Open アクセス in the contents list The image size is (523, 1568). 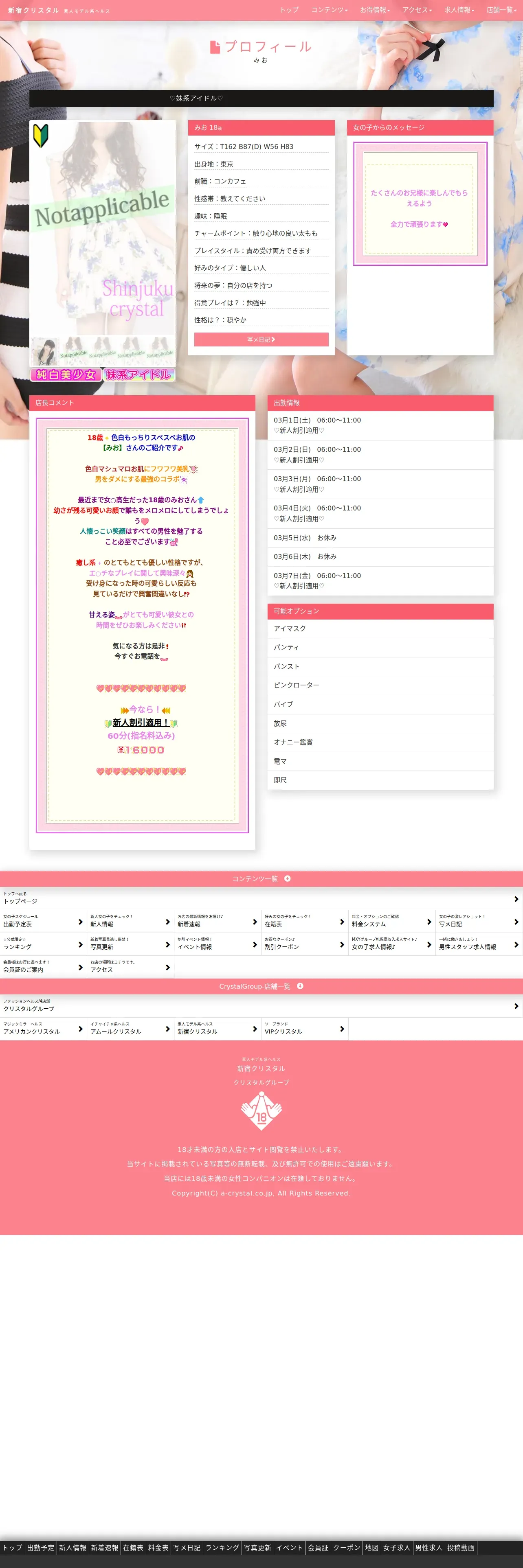[130, 967]
